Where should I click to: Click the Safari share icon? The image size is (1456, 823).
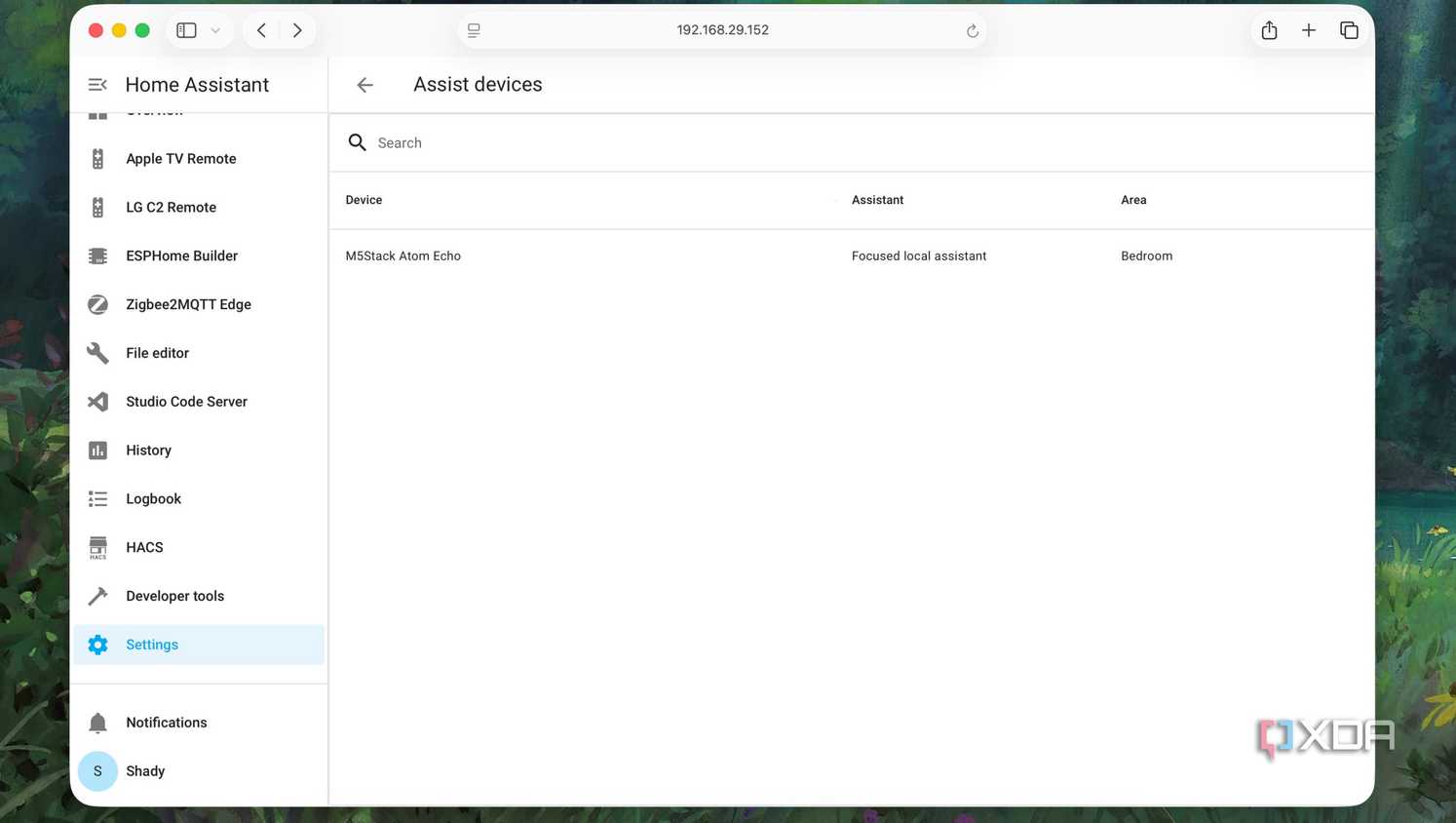(1269, 30)
